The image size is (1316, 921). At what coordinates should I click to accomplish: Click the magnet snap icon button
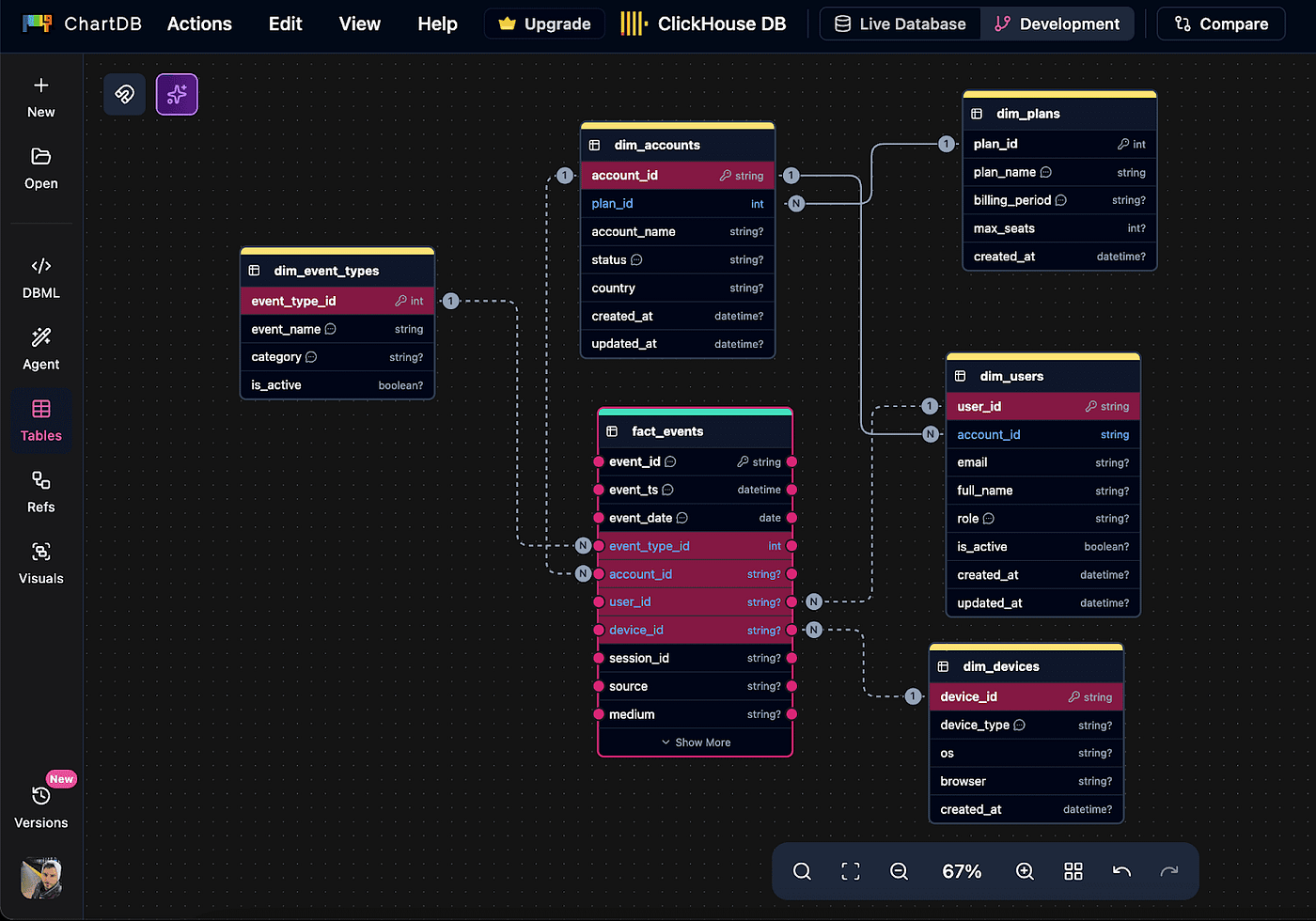(x=124, y=94)
